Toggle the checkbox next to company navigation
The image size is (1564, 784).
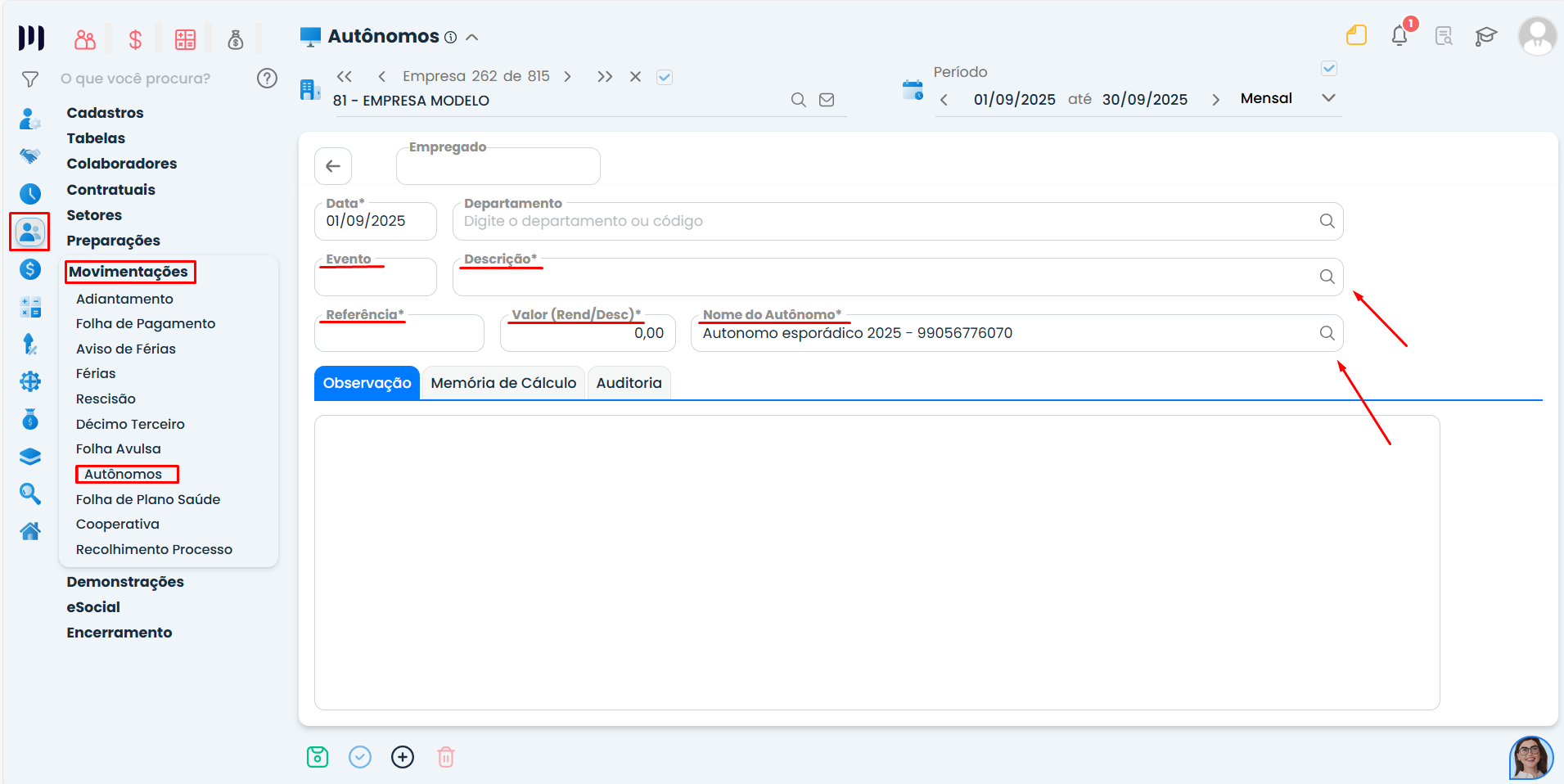[665, 77]
